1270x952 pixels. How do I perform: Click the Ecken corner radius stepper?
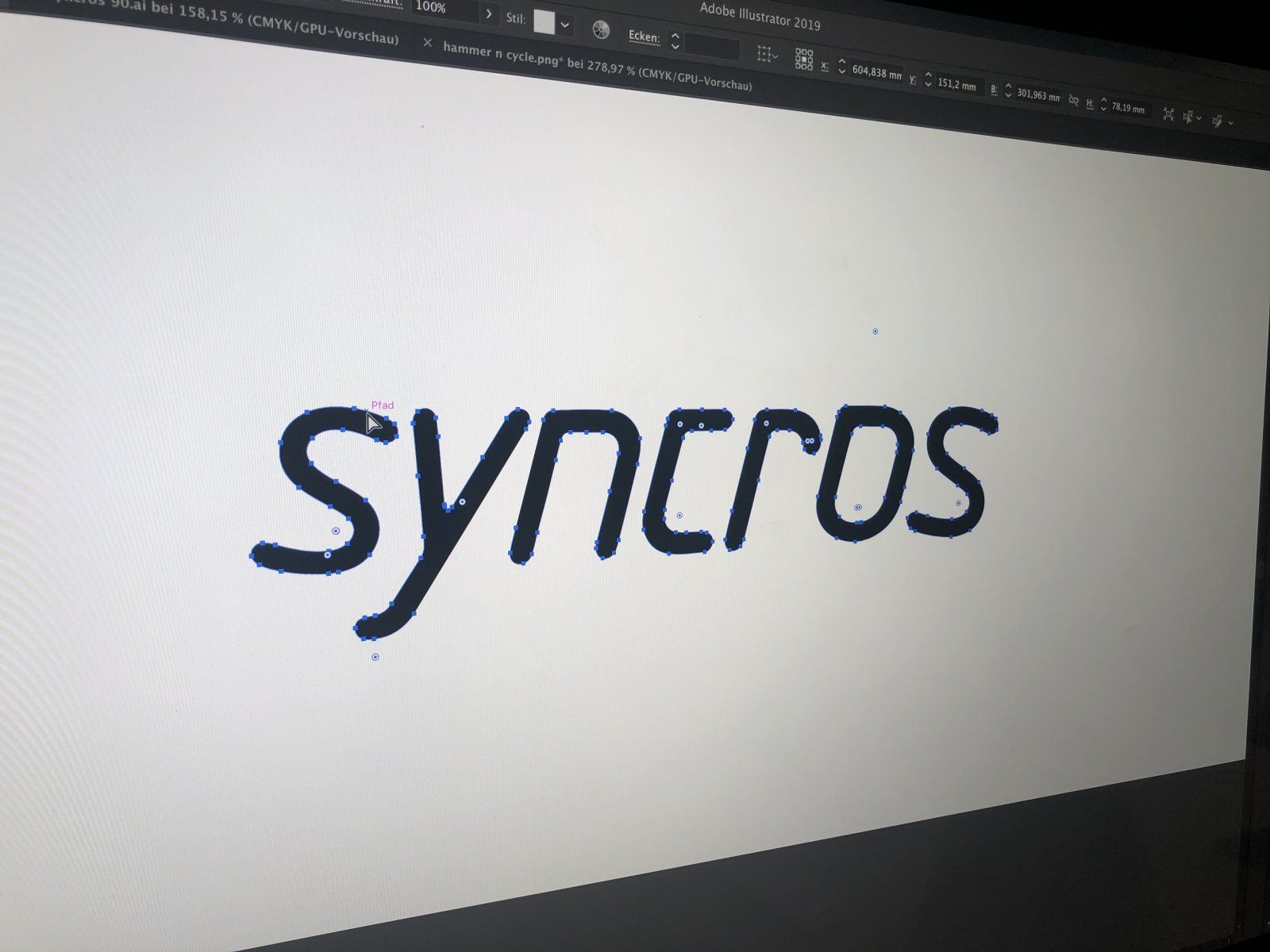click(x=675, y=40)
